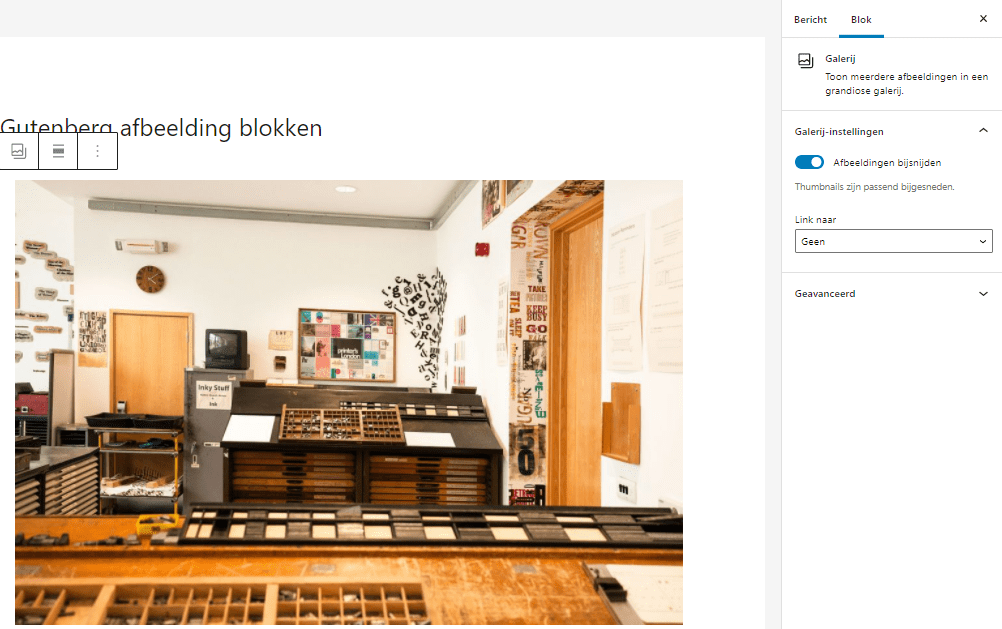Viewport: 1002px width, 629px height.
Task: Open the 'Link naar' dropdown showing Geen
Action: (892, 241)
